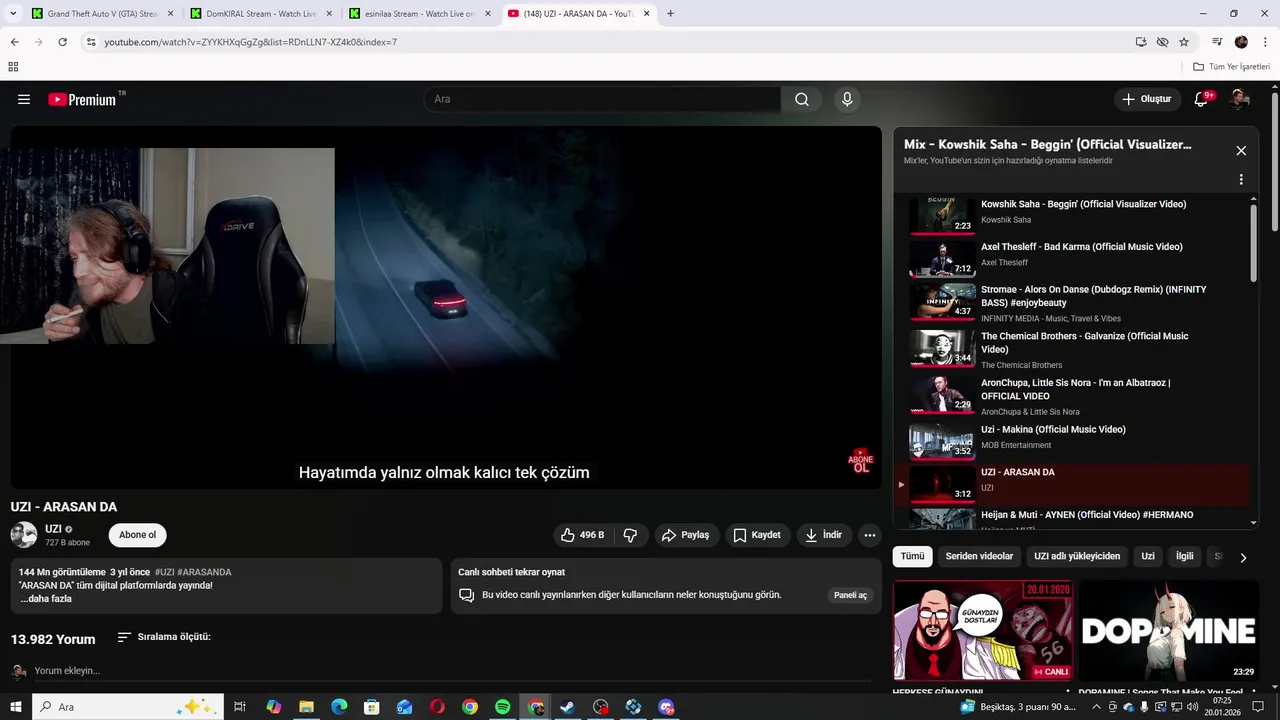Viewport: 1280px width, 720px height.
Task: Dislike the UZI video
Action: pos(630,535)
